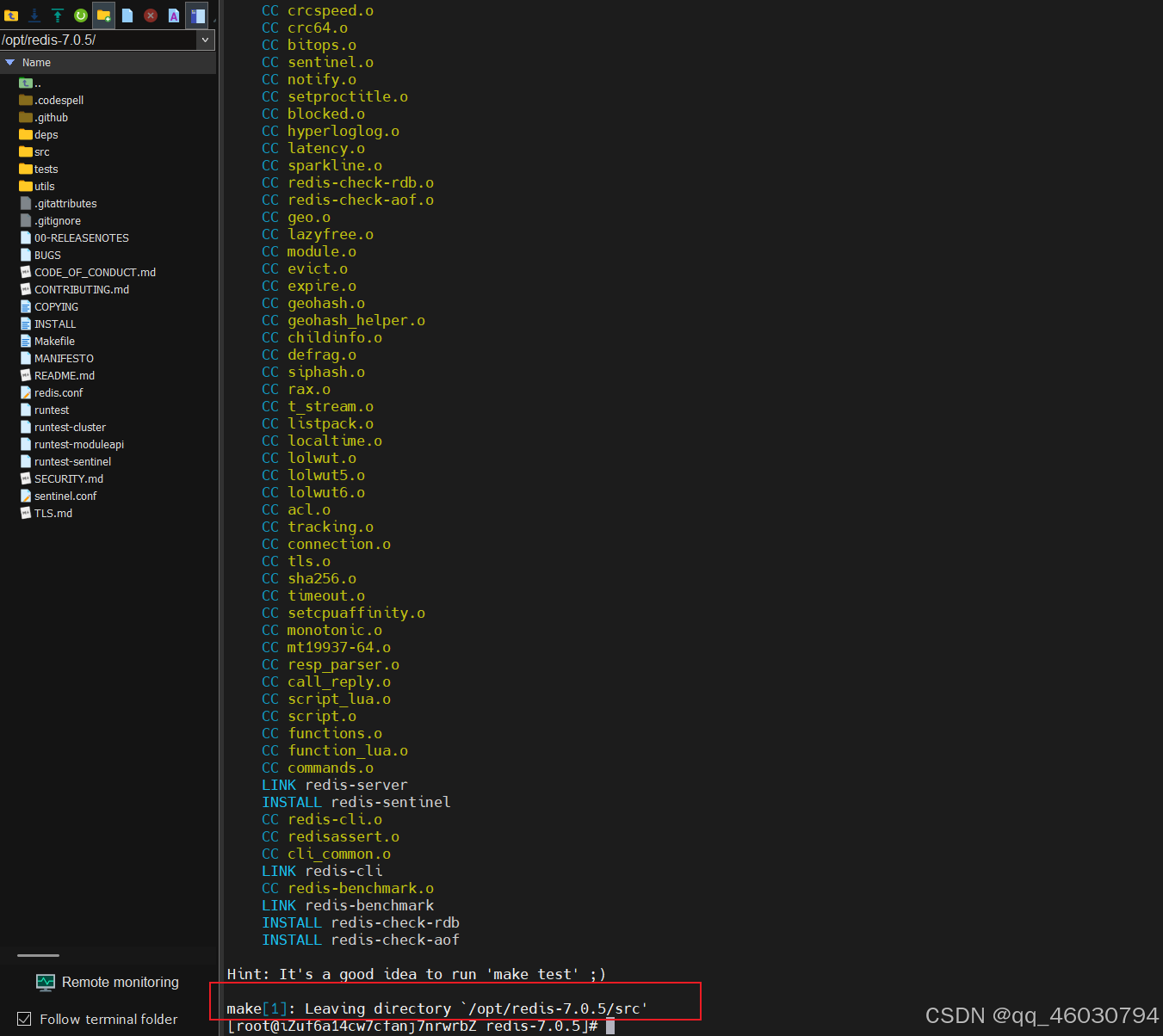The width and height of the screenshot is (1163, 1036).
Task: Open the Remote monitoring button
Action: (108, 982)
